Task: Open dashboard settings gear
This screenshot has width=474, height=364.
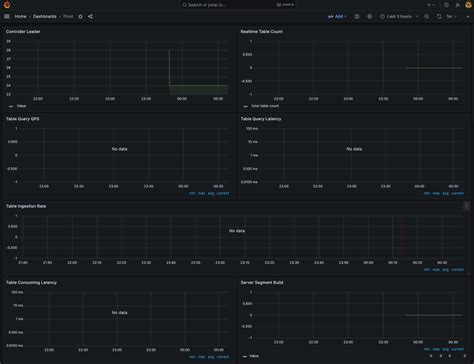Action: 370,16
